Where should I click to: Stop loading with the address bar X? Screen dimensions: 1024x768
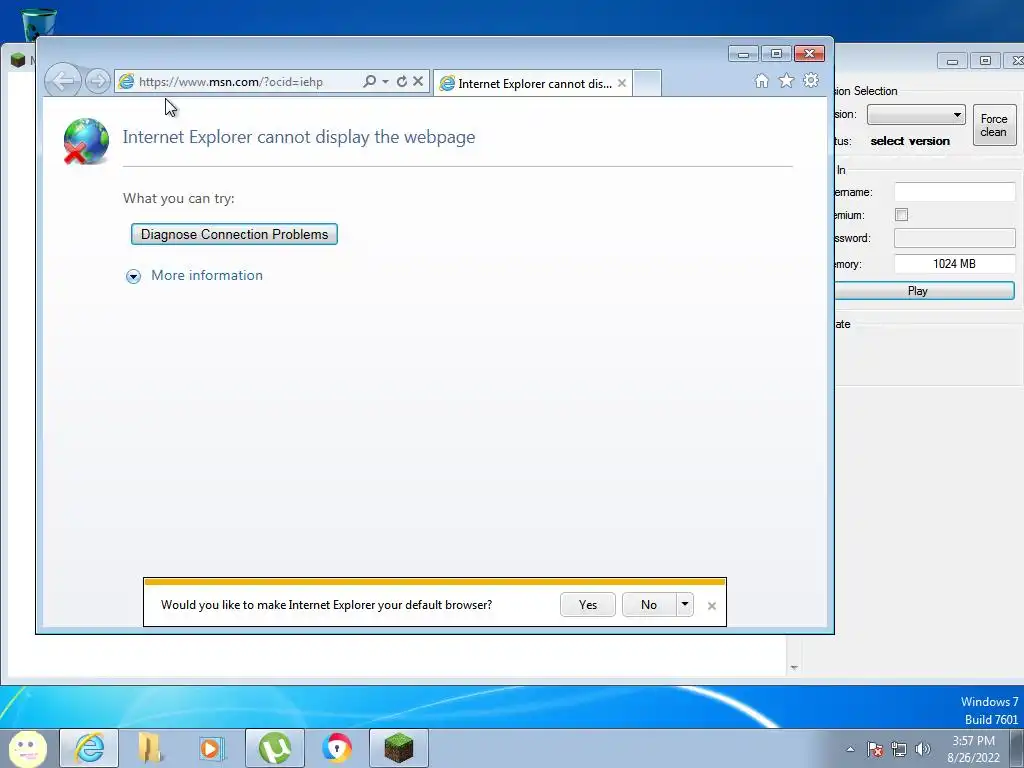coord(418,82)
